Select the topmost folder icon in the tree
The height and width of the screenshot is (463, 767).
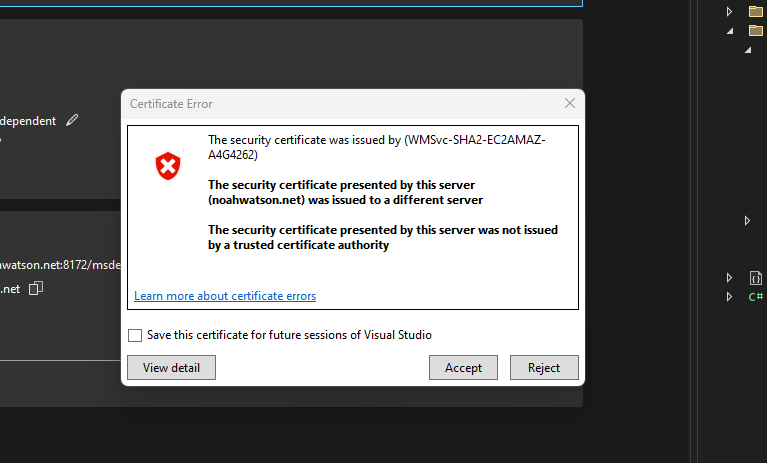pyautogui.click(x=756, y=11)
